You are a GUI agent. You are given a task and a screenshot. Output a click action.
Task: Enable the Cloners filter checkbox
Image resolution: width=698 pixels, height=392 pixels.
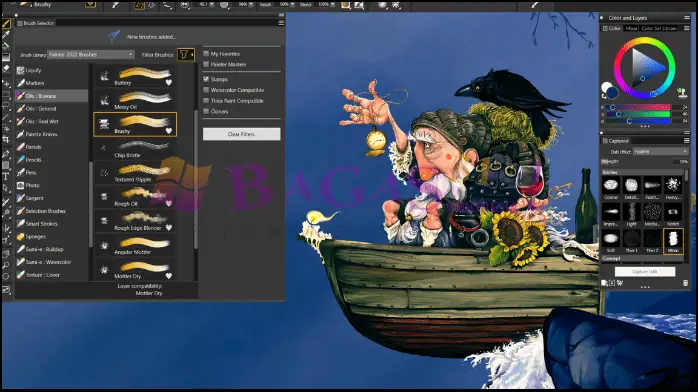coord(206,111)
